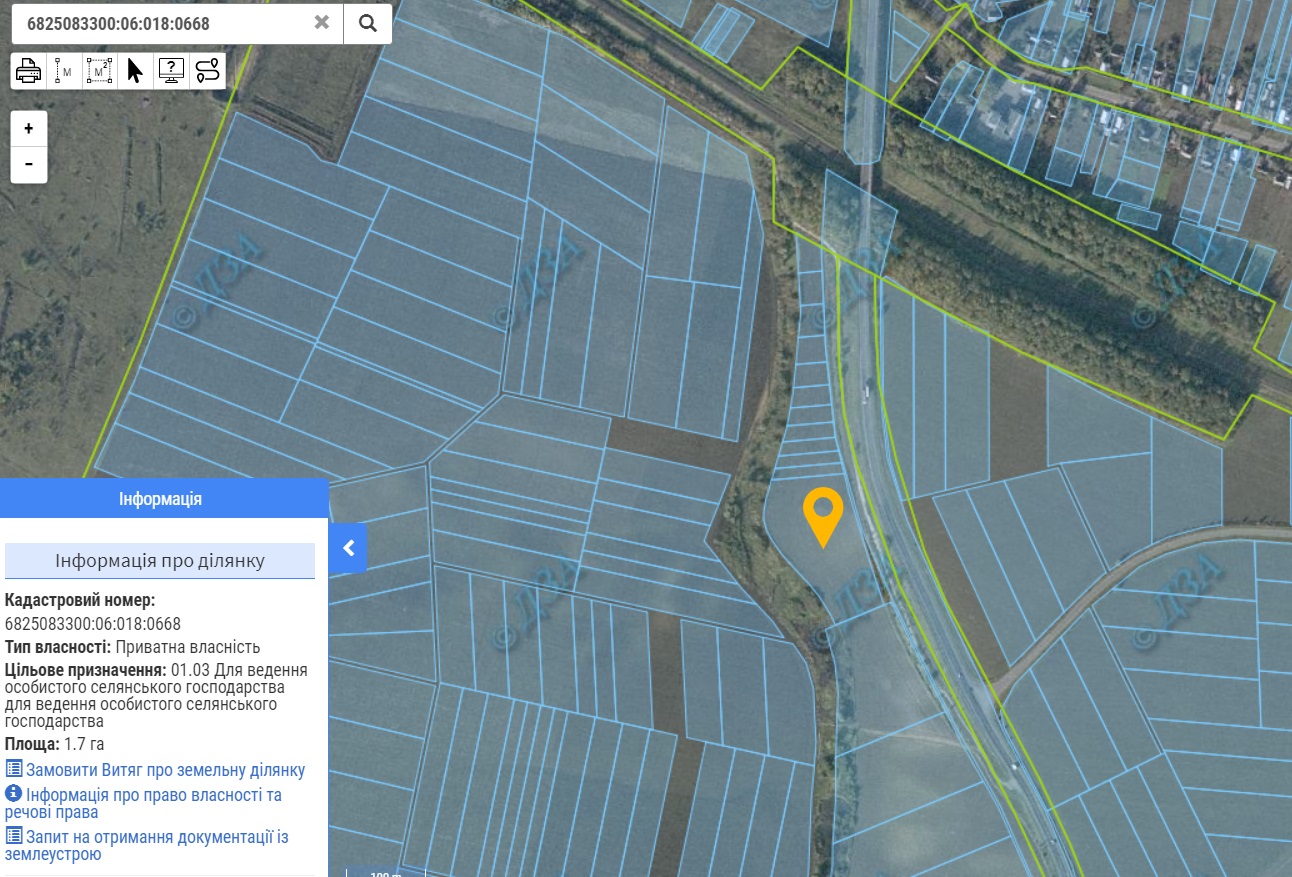1292x877 pixels.
Task: Click the cadastral number search input
Action: point(160,23)
